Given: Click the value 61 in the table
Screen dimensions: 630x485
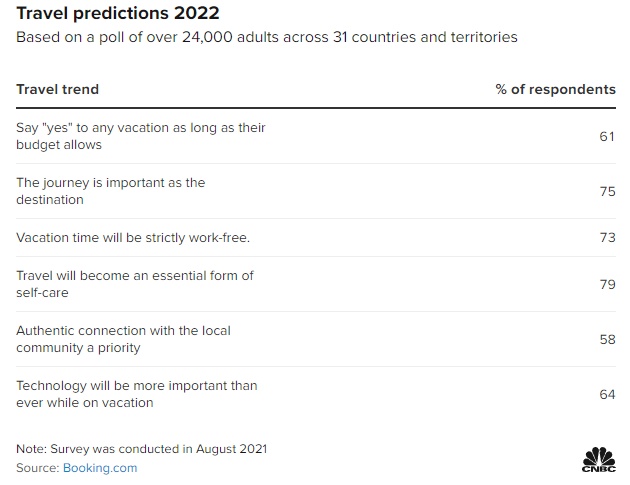Looking at the screenshot, I should pos(607,136).
